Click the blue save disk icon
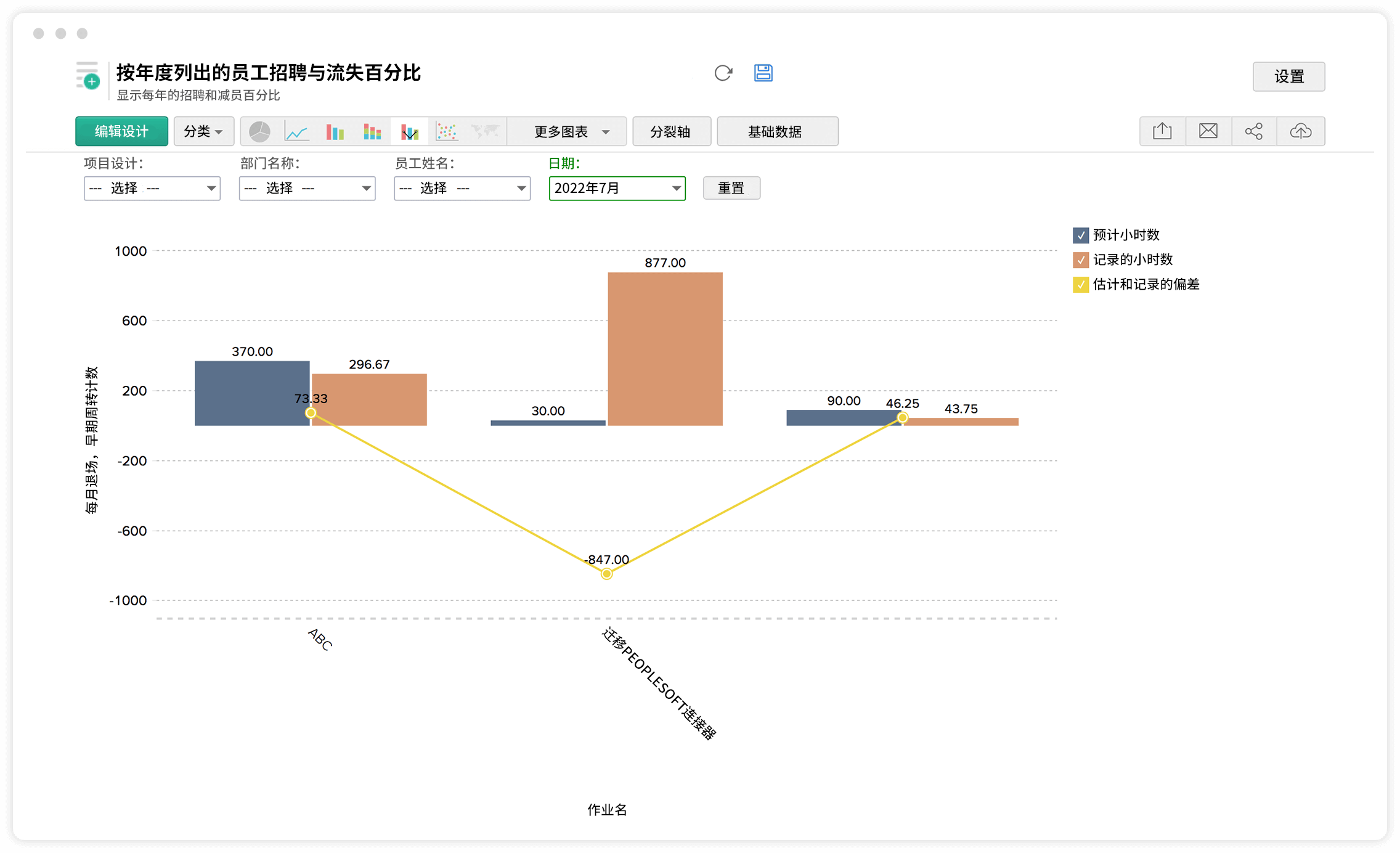Screen dimensions: 1400x853 pyautogui.click(x=763, y=73)
